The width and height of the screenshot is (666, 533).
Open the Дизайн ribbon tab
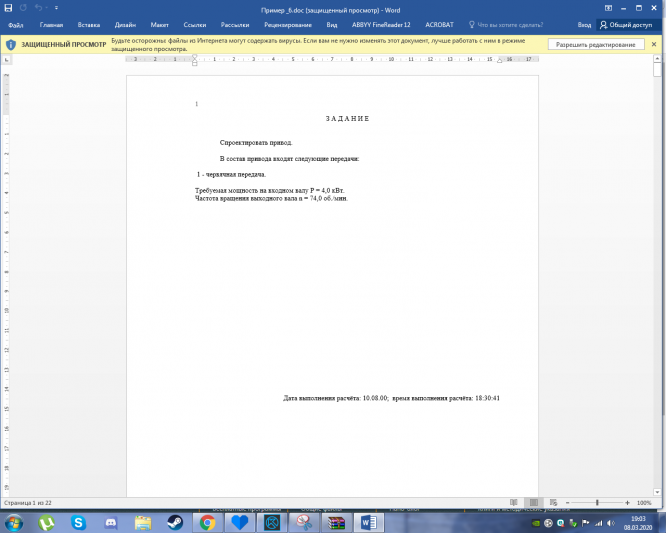125,25
